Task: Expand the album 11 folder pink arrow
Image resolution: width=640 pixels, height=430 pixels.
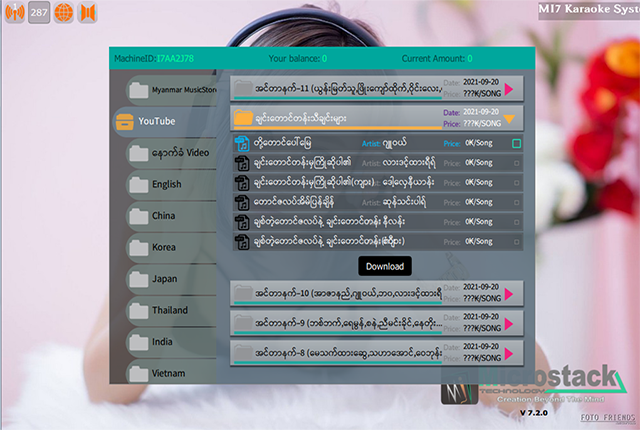Action: [x=509, y=90]
